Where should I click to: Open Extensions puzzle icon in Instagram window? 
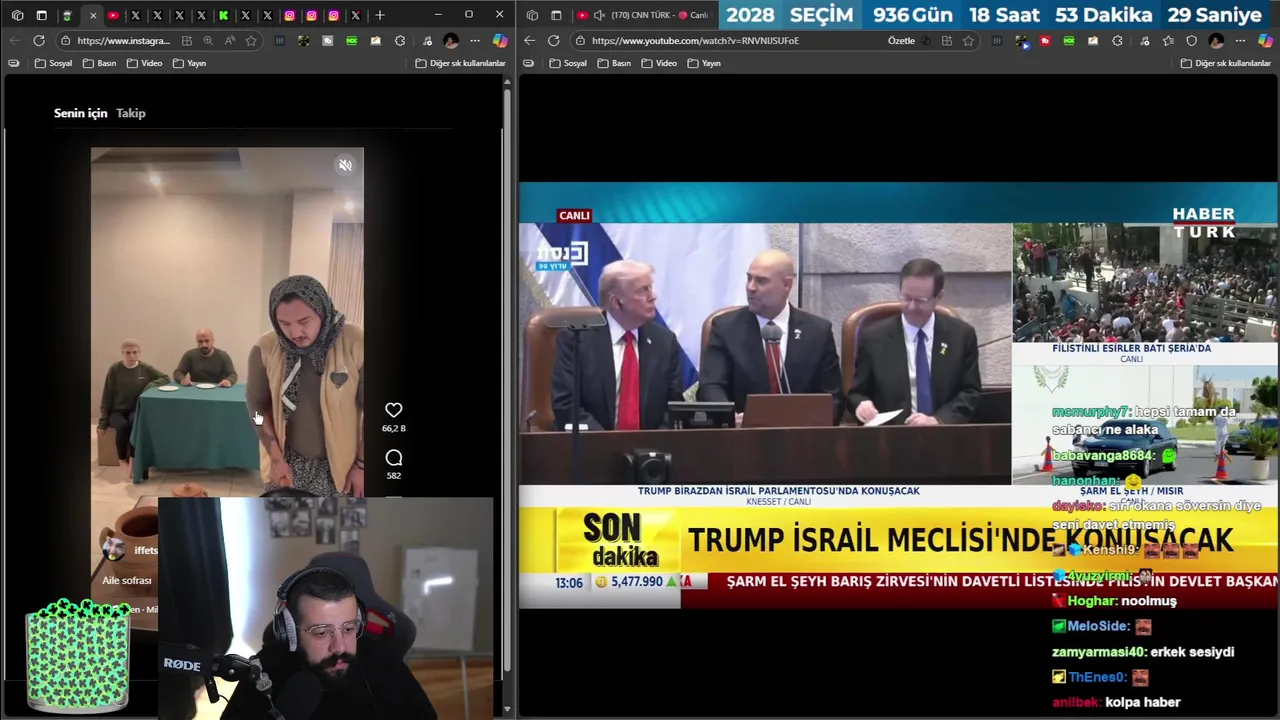(x=400, y=41)
